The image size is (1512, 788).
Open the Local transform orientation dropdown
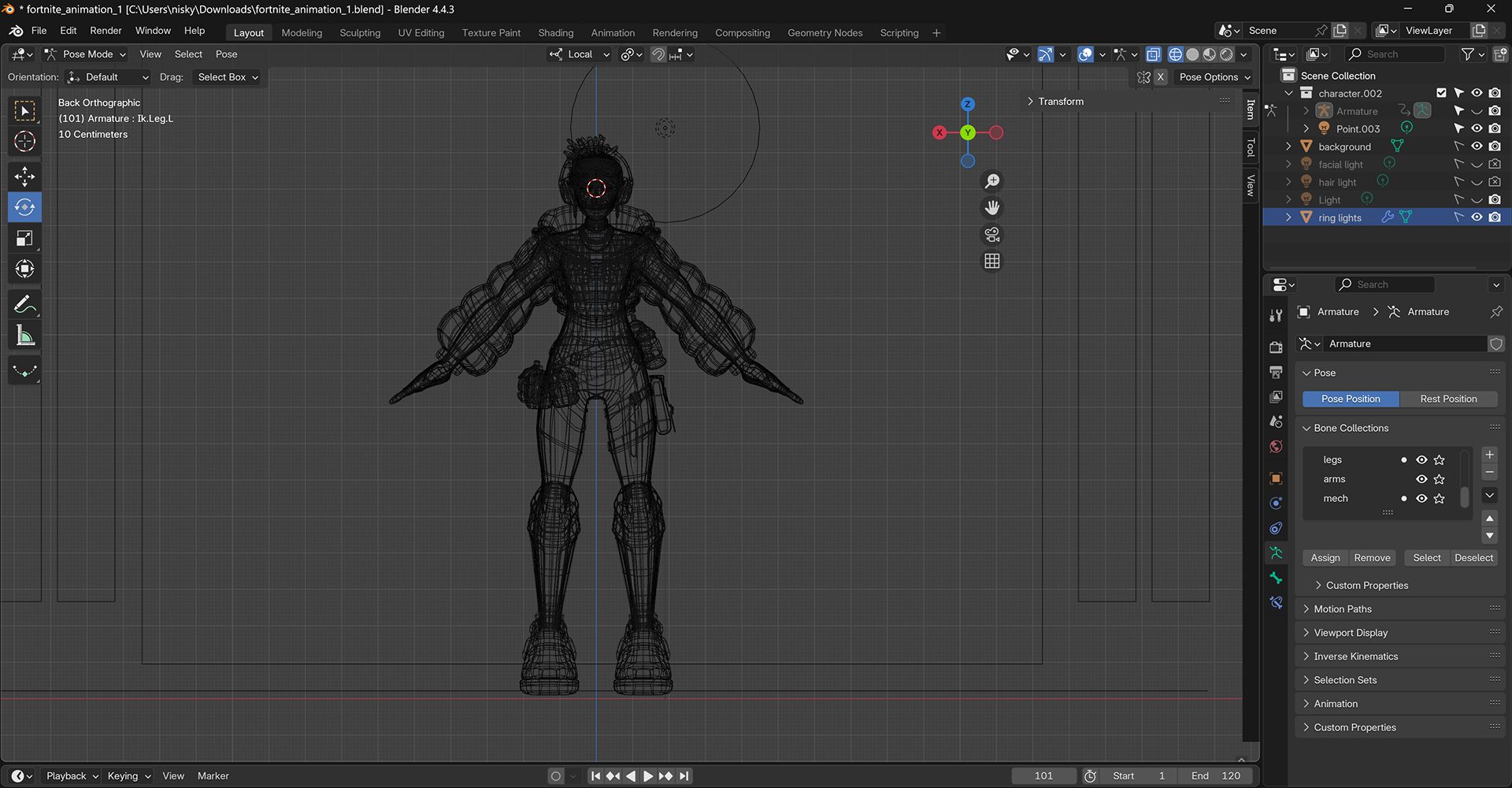click(580, 54)
